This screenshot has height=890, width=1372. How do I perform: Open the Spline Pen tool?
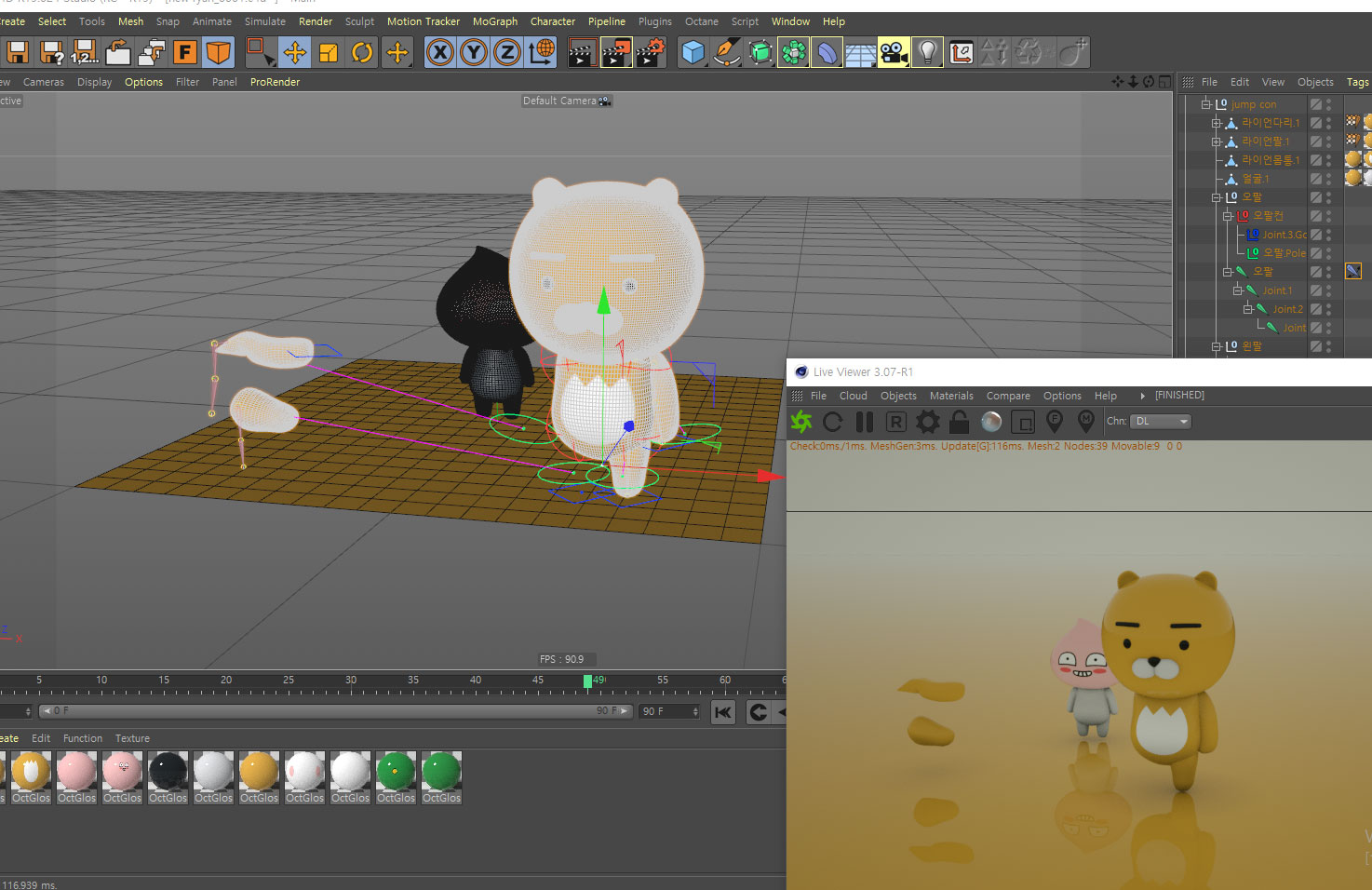tap(727, 52)
